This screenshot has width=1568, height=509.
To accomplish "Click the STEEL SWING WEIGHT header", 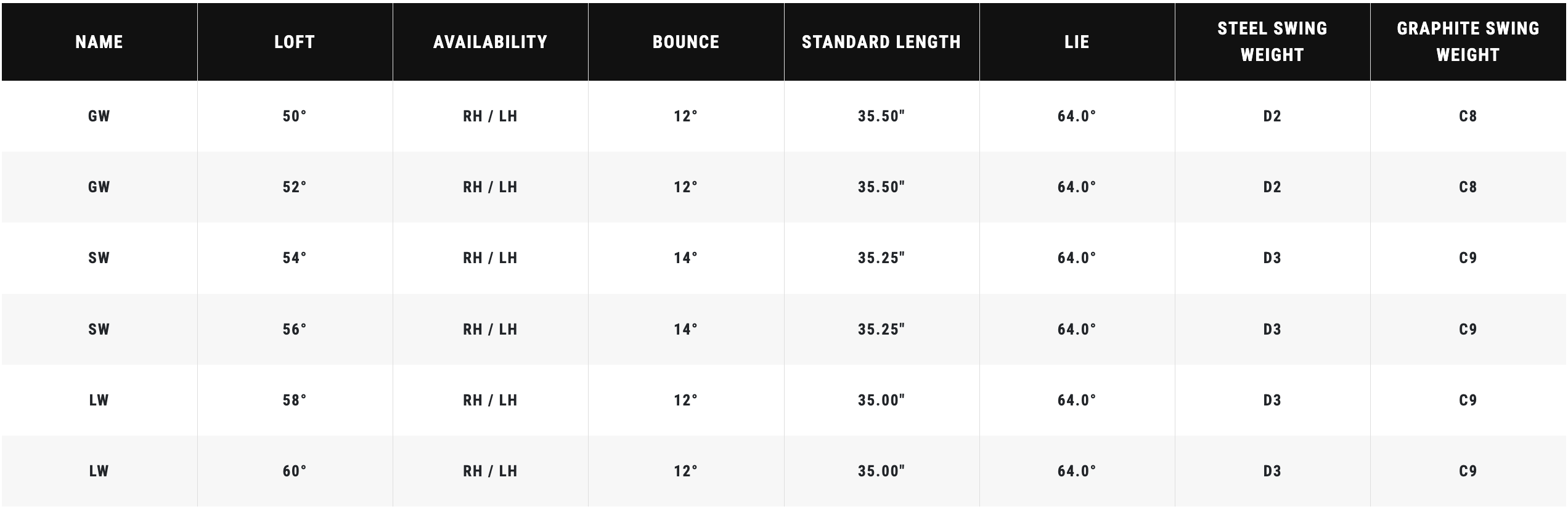I will click(x=1272, y=42).
